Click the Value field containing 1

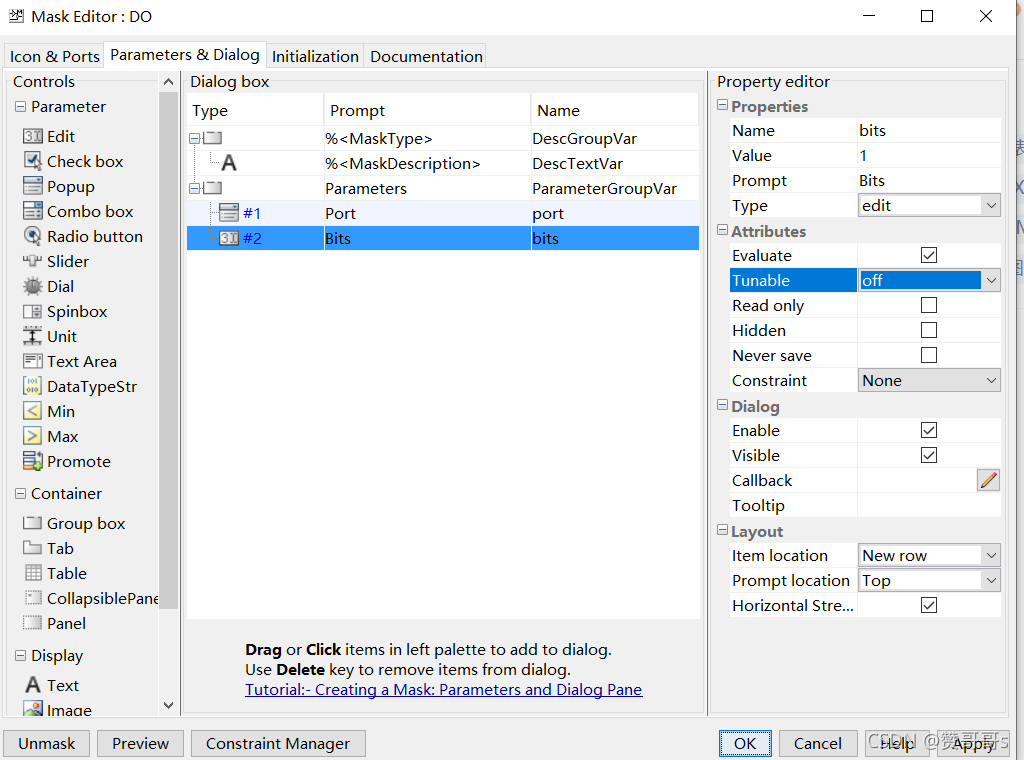coord(929,155)
